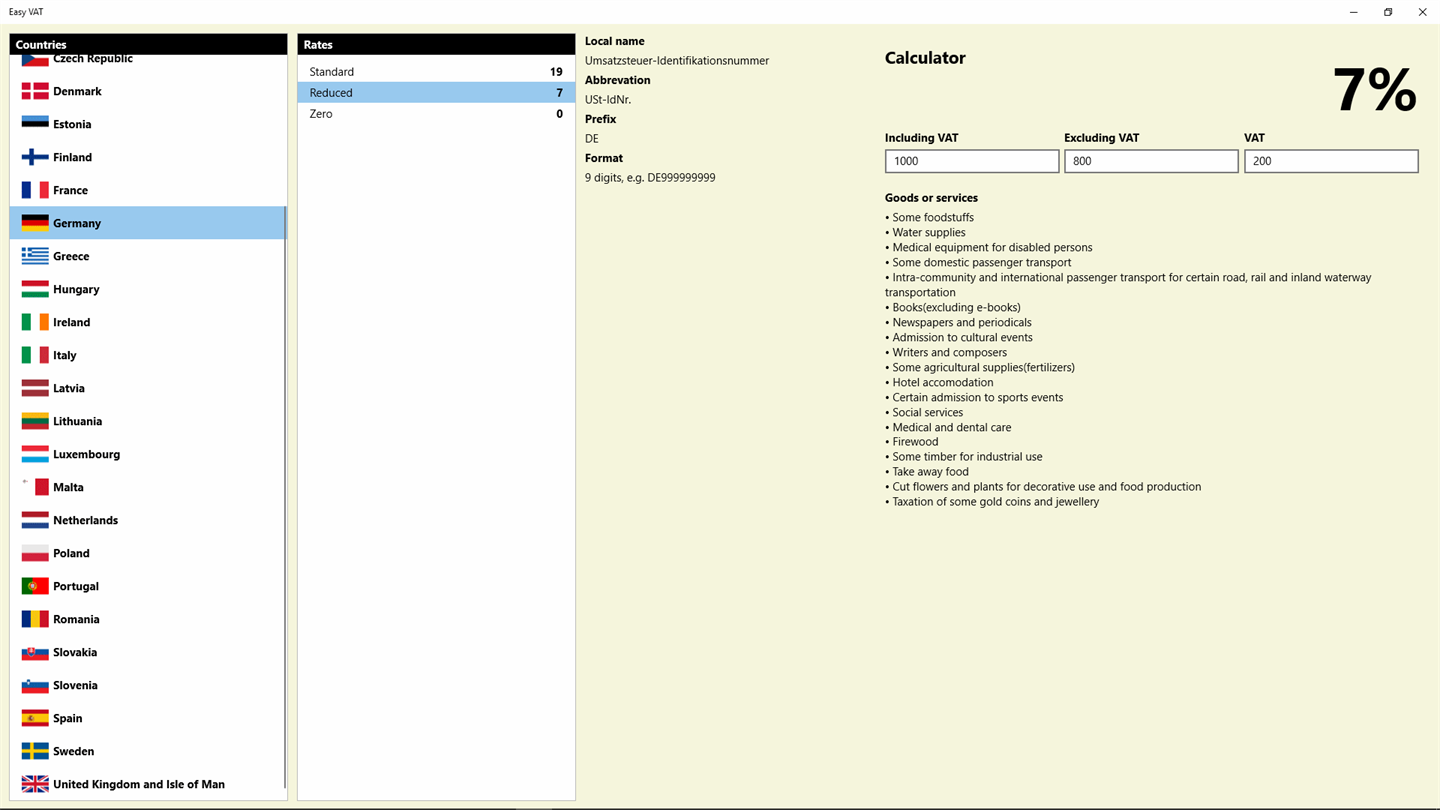Click the Romania flag icon
The width and height of the screenshot is (1440, 810).
35,619
